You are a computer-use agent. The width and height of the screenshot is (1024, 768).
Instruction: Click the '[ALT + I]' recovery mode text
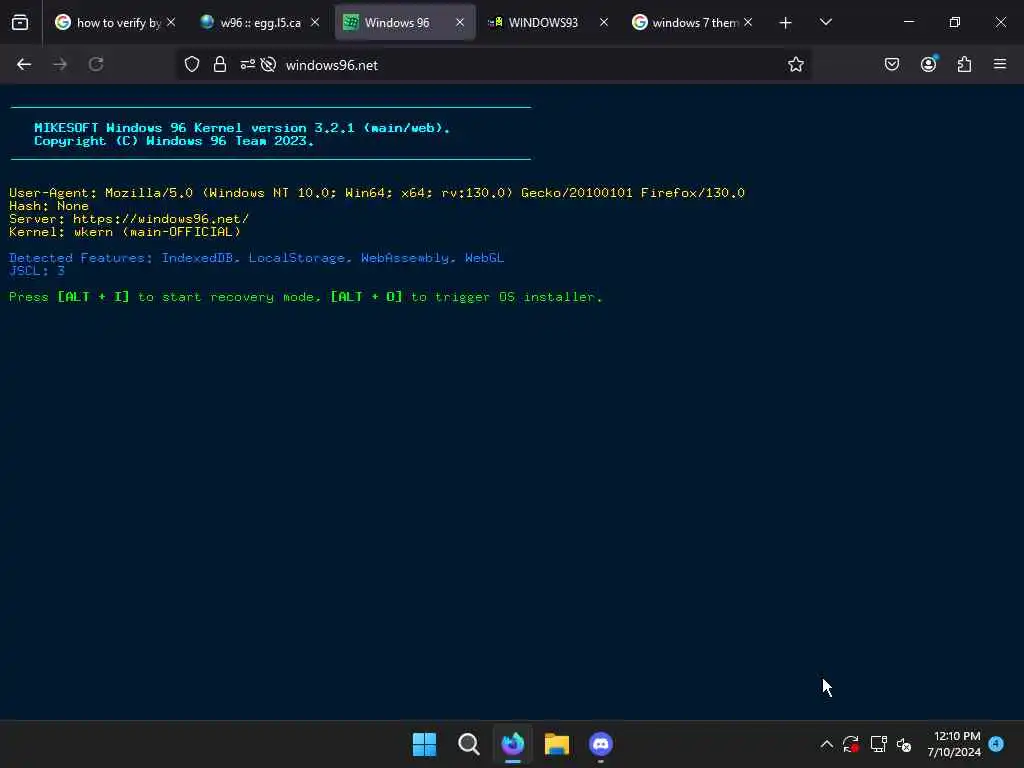(x=93, y=297)
